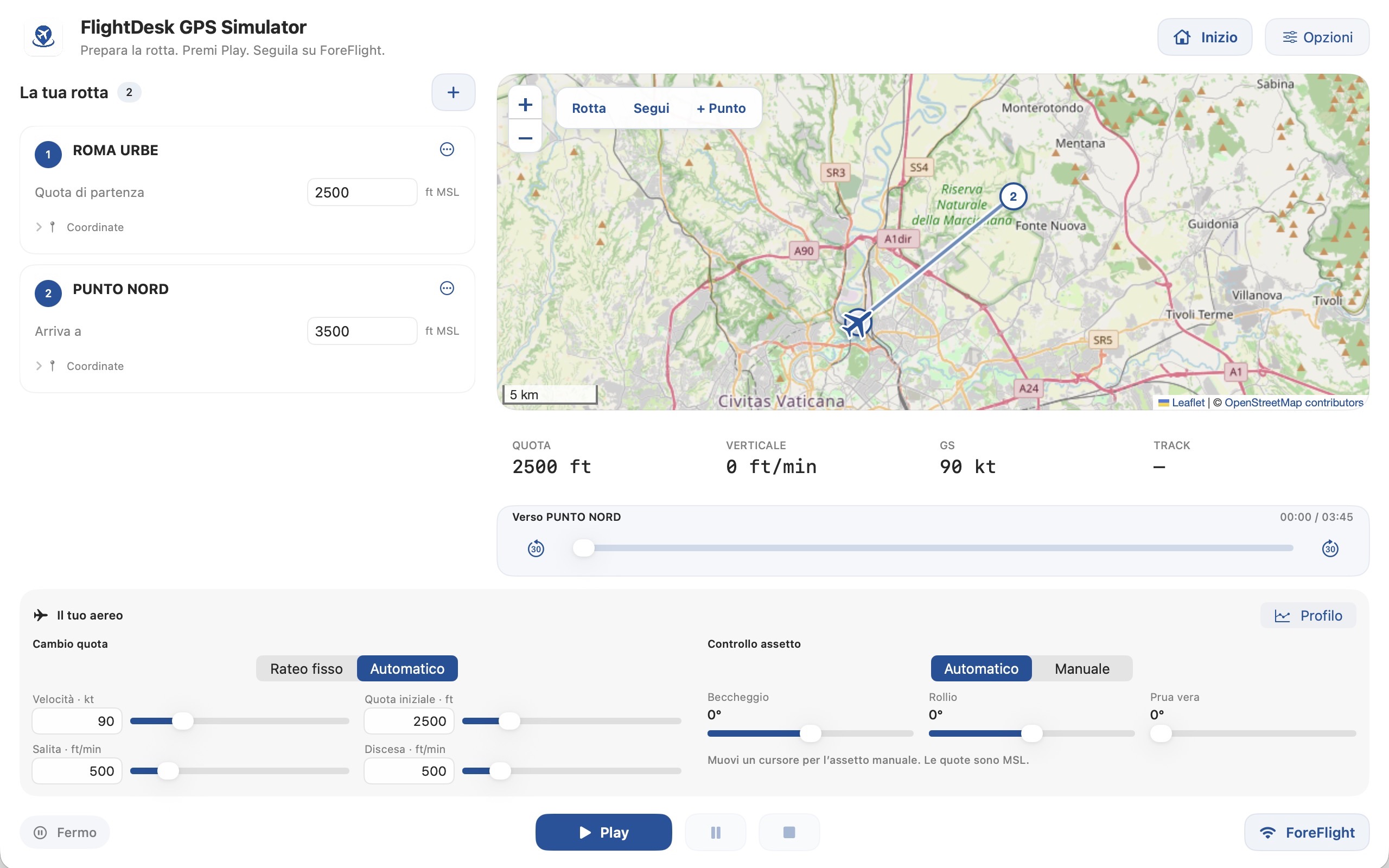Click the Velocità kt input field

point(77,721)
